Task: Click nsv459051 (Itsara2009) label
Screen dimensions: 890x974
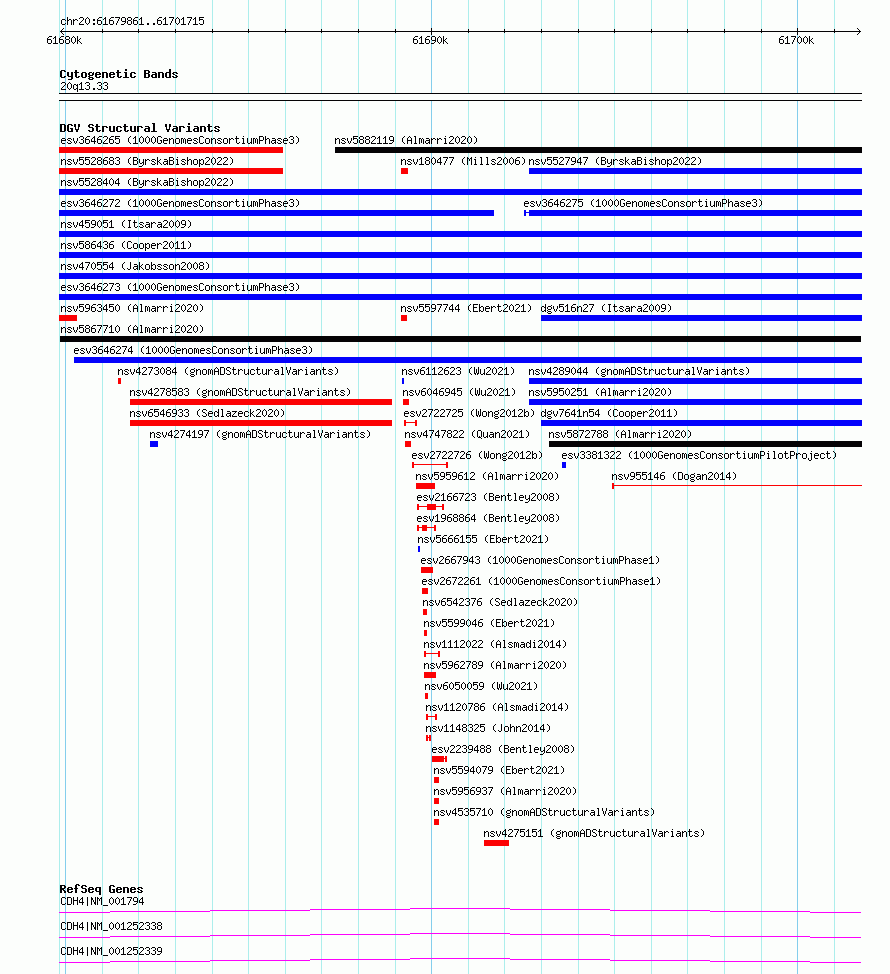Action: [x=125, y=224]
